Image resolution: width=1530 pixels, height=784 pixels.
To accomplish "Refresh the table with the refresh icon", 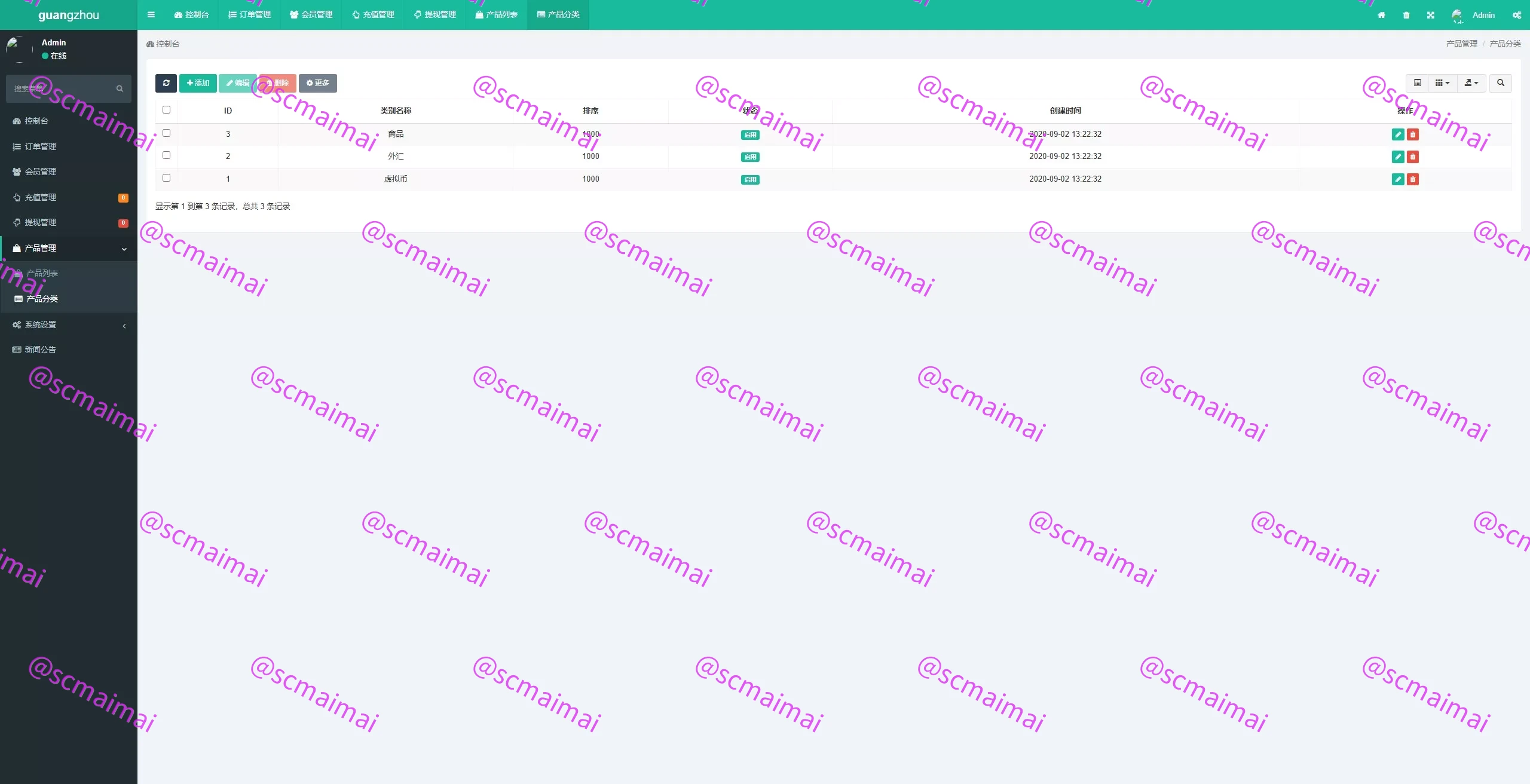I will coord(166,83).
